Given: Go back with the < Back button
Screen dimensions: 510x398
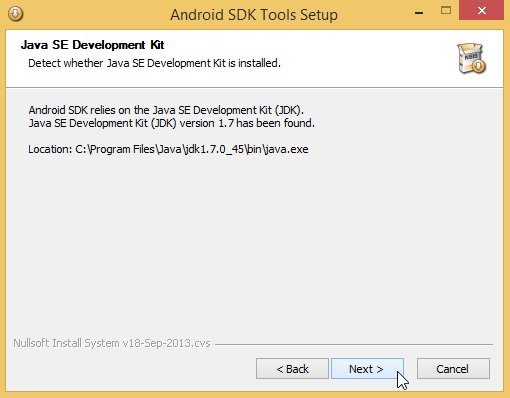Looking at the screenshot, I should (x=292, y=369).
